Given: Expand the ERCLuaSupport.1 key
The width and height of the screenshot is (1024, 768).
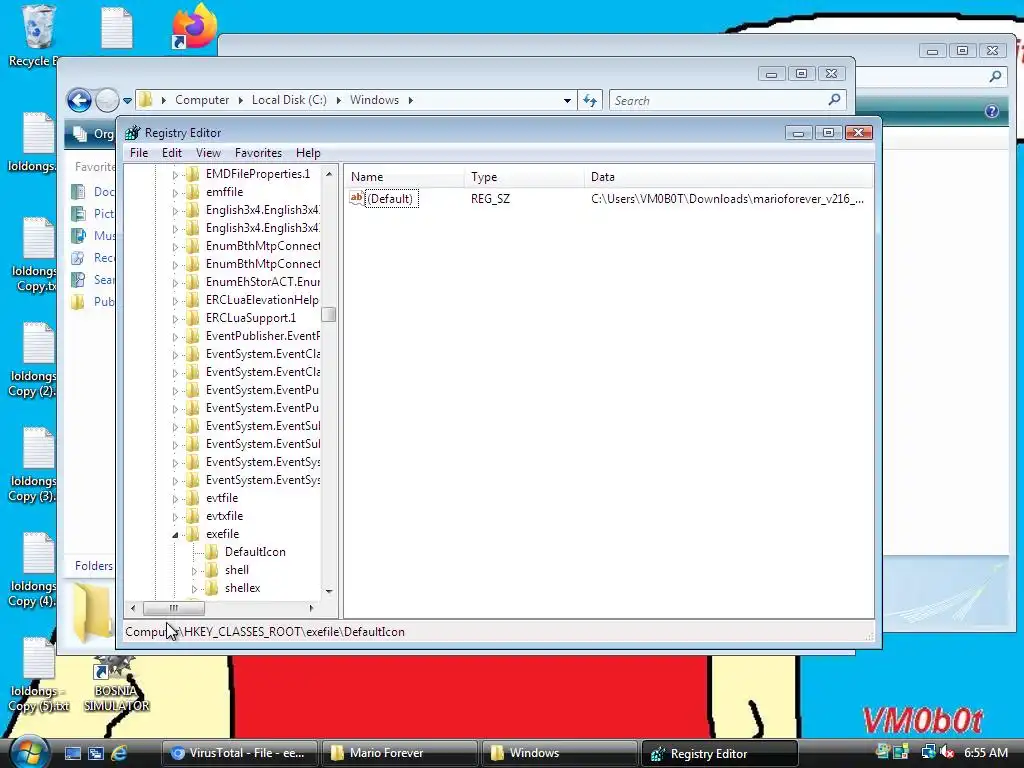Looking at the screenshot, I should coord(175,319).
